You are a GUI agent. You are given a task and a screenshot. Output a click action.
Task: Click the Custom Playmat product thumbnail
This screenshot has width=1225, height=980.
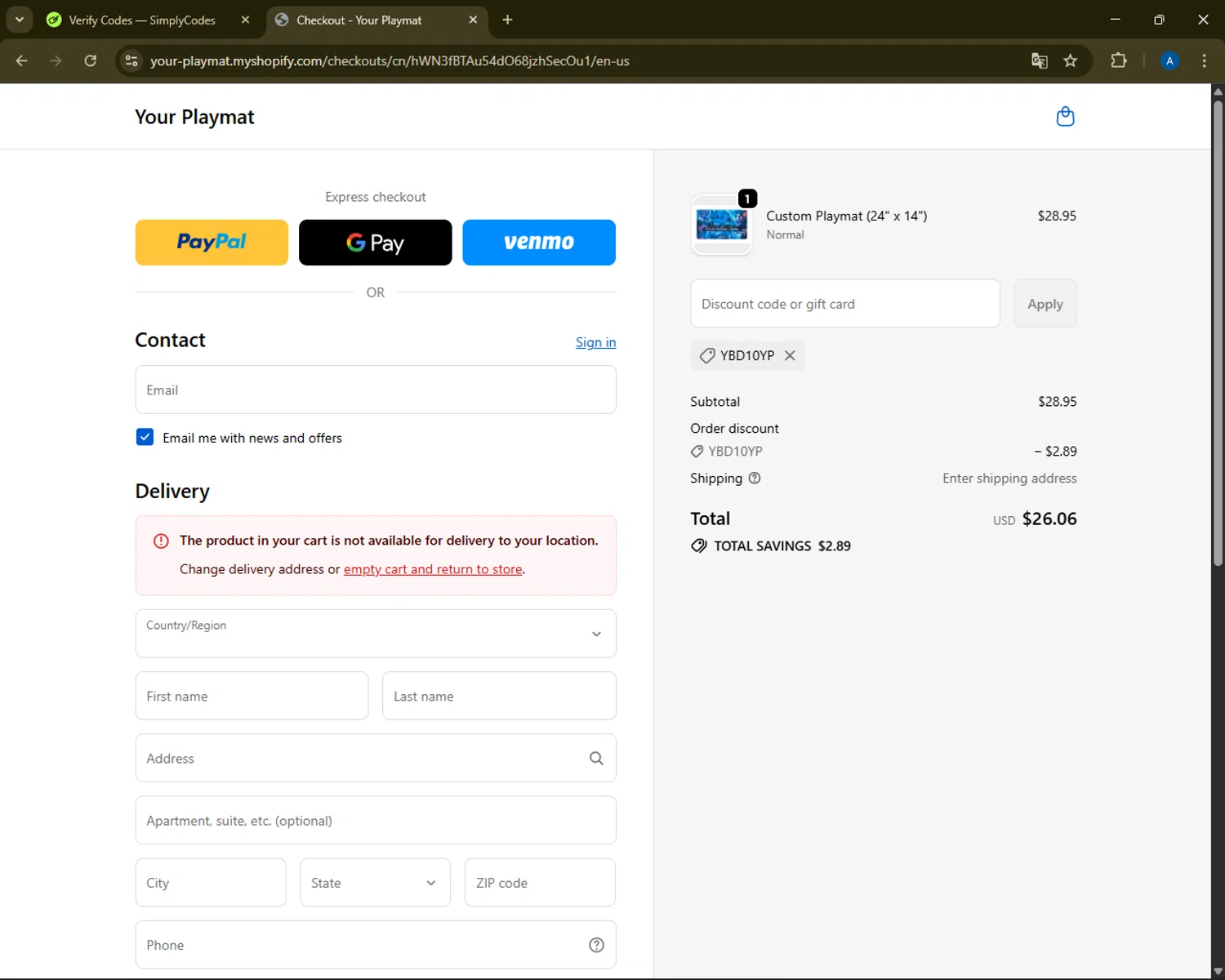pyautogui.click(x=721, y=225)
